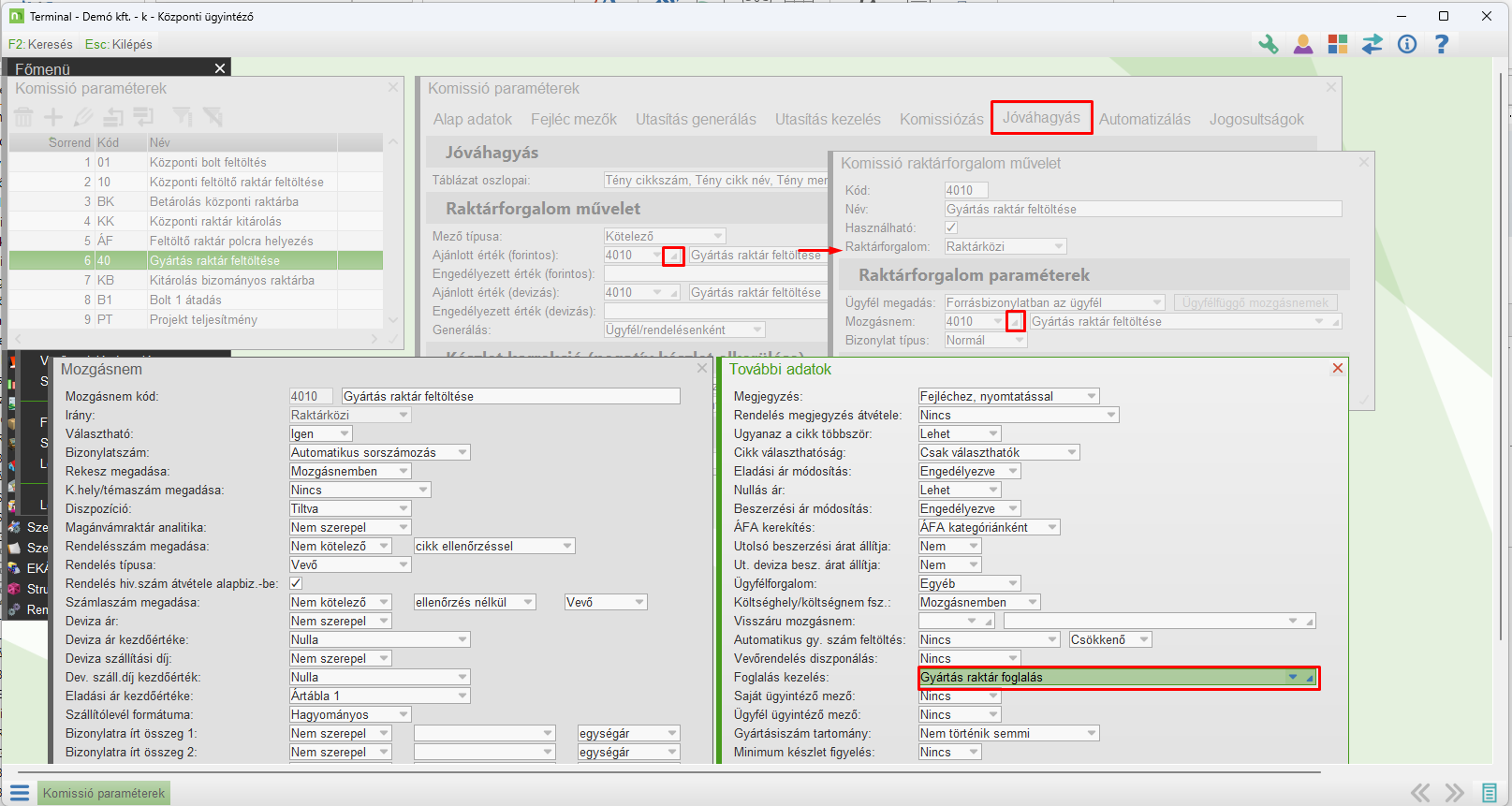The height and width of the screenshot is (806, 1512).
Task: Open the Ügyfélforgalom dropdown showing Egyéb
Action: click(x=969, y=583)
